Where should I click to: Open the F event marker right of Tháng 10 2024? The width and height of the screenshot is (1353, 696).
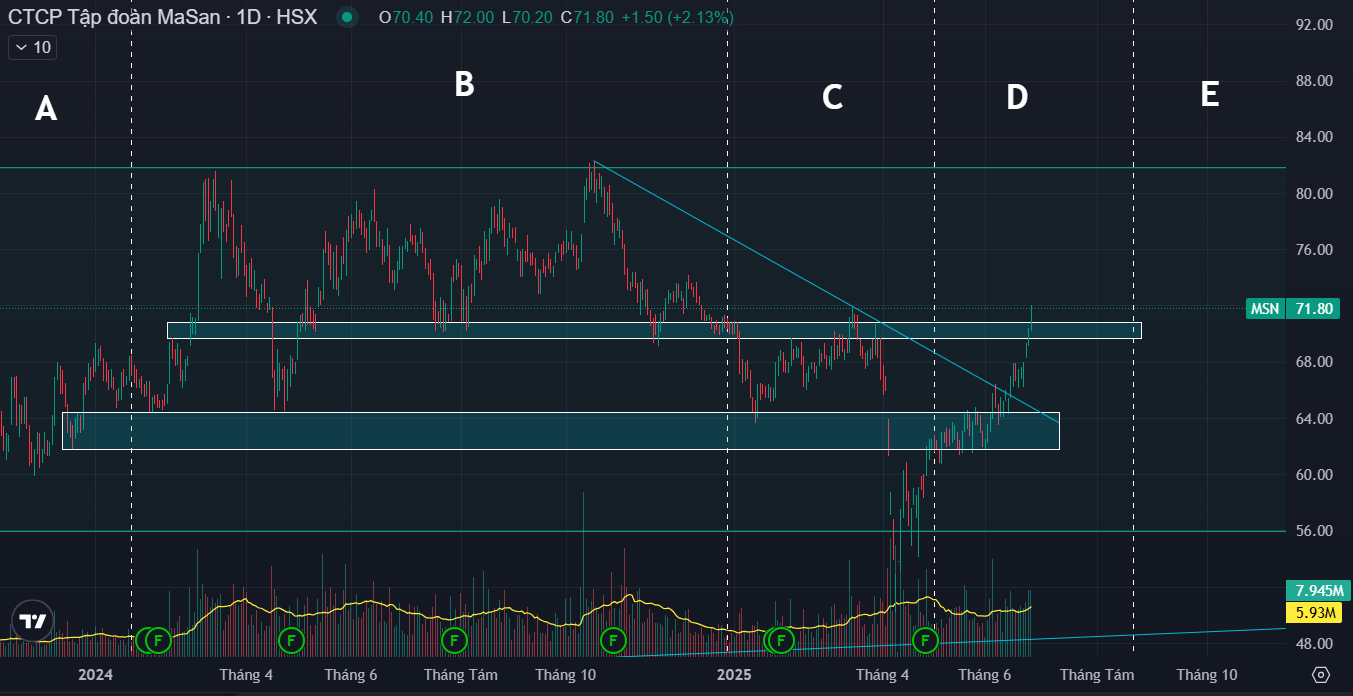tap(613, 639)
